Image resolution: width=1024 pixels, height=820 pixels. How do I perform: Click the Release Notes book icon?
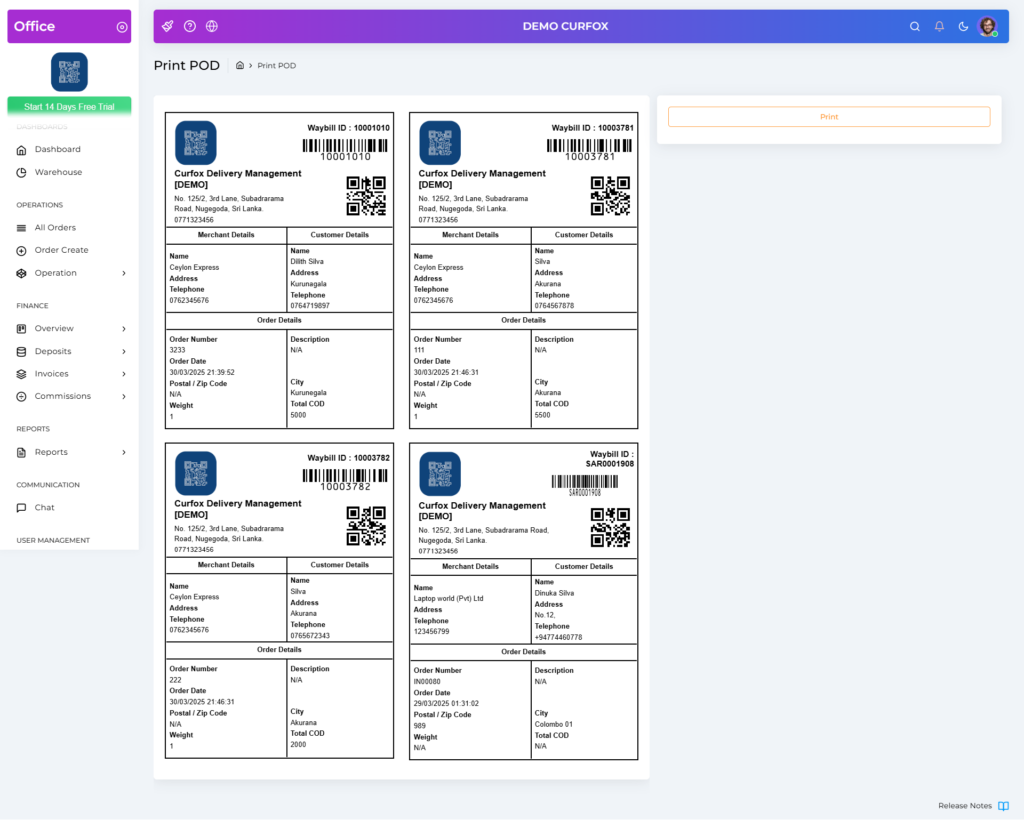coord(1003,806)
